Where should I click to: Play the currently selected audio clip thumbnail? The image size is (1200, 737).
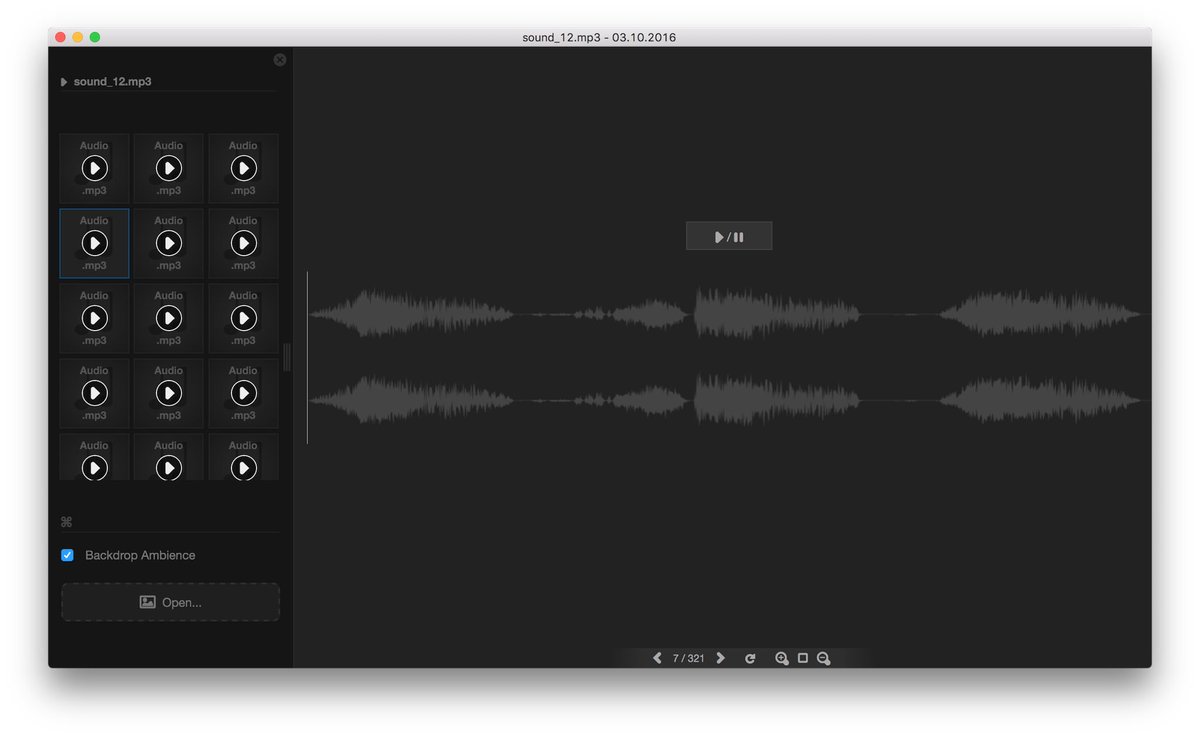94,243
